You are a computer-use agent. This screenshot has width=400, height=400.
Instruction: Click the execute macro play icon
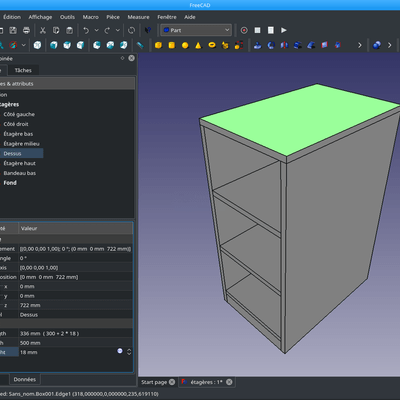284,30
